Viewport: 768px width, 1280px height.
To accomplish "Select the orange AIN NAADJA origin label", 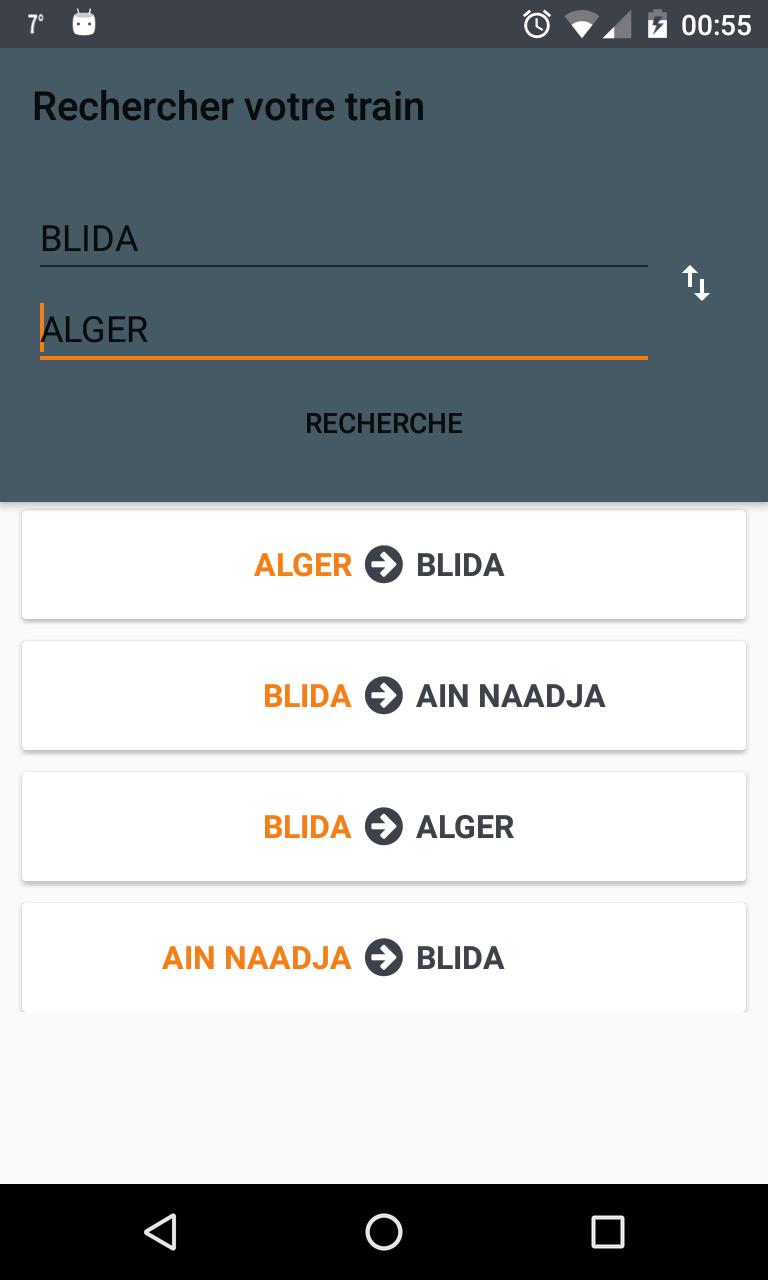I will (x=256, y=958).
